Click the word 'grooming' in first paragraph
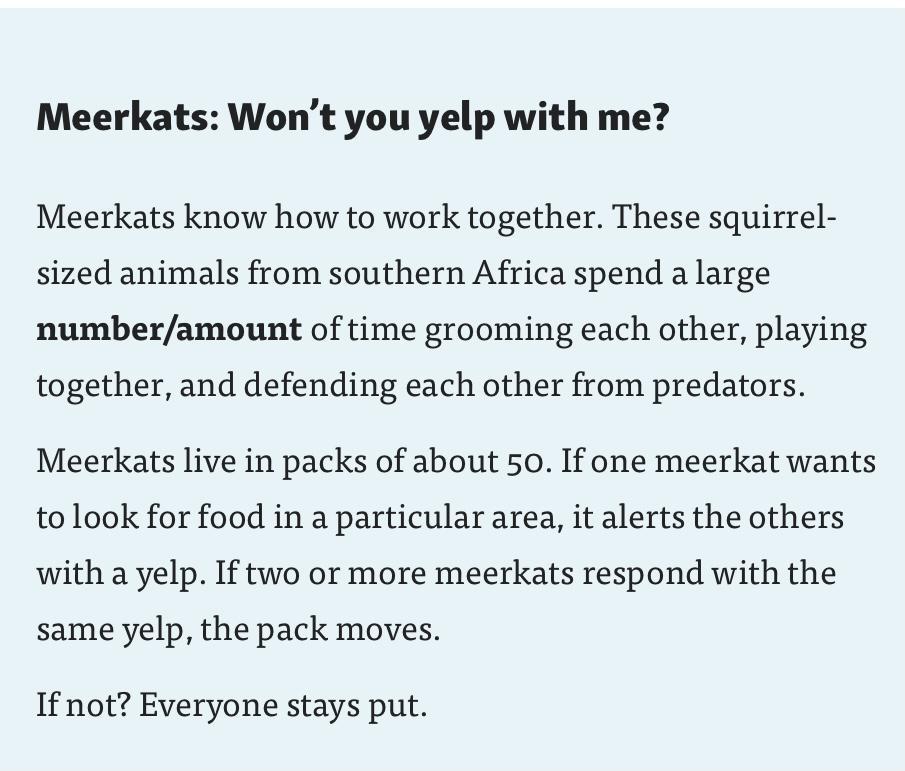The image size is (905, 771). tap(499, 331)
